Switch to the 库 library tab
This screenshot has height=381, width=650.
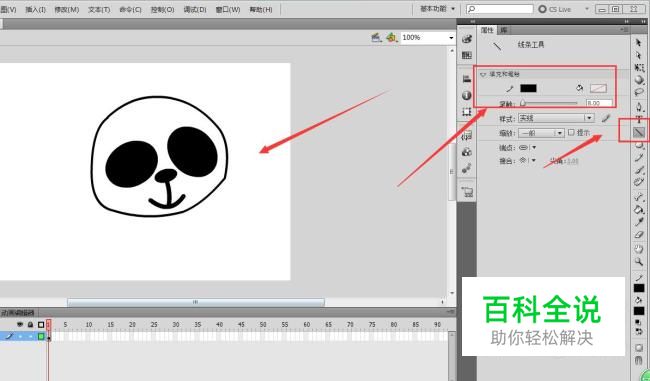tap(504, 30)
